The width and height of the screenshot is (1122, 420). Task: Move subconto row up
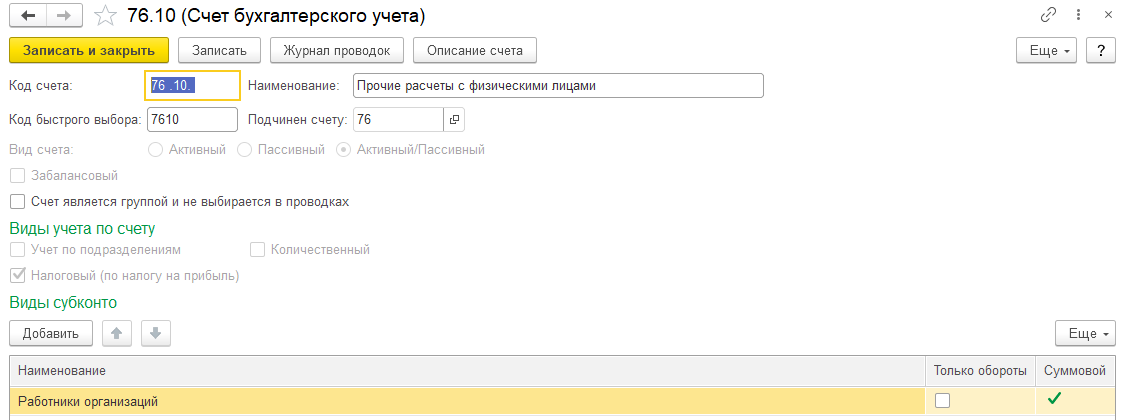(118, 333)
